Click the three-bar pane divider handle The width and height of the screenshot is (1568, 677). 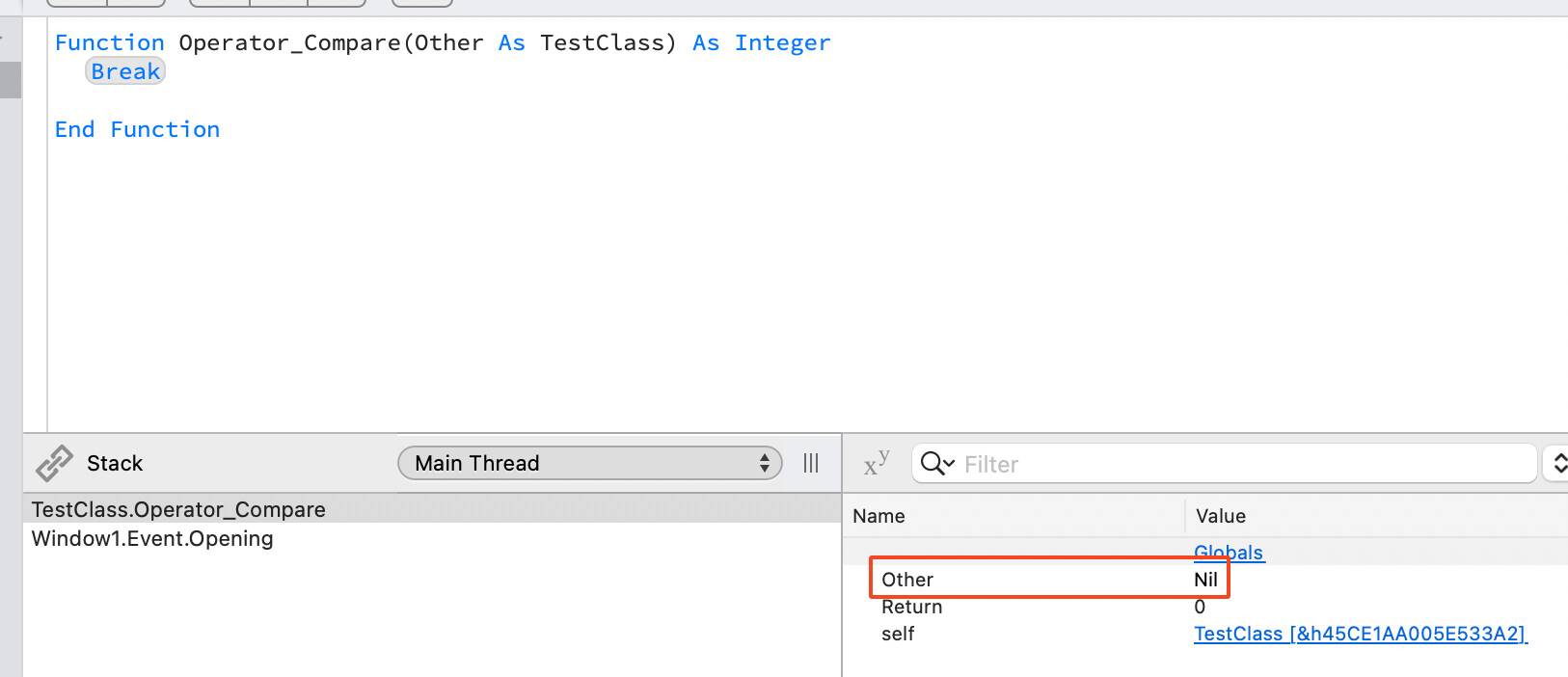811,463
